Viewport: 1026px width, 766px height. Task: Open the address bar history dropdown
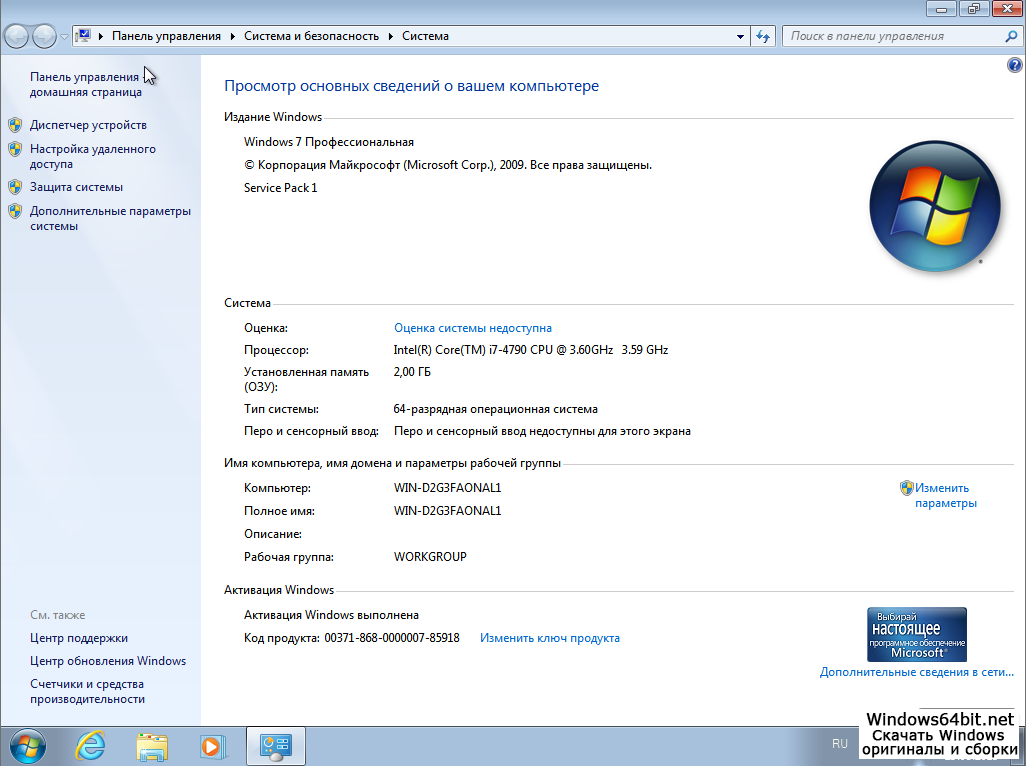[x=740, y=37]
